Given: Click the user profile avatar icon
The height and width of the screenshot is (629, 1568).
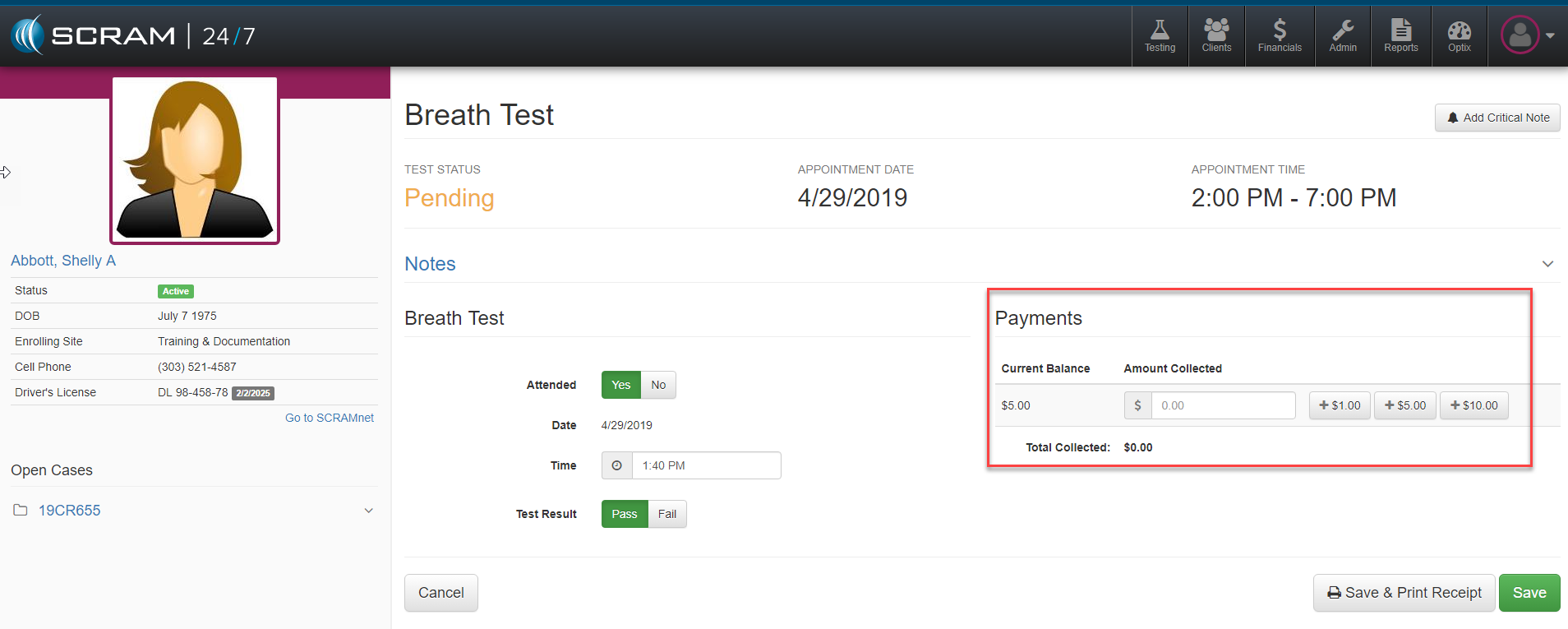Looking at the screenshot, I should pyautogui.click(x=1520, y=35).
